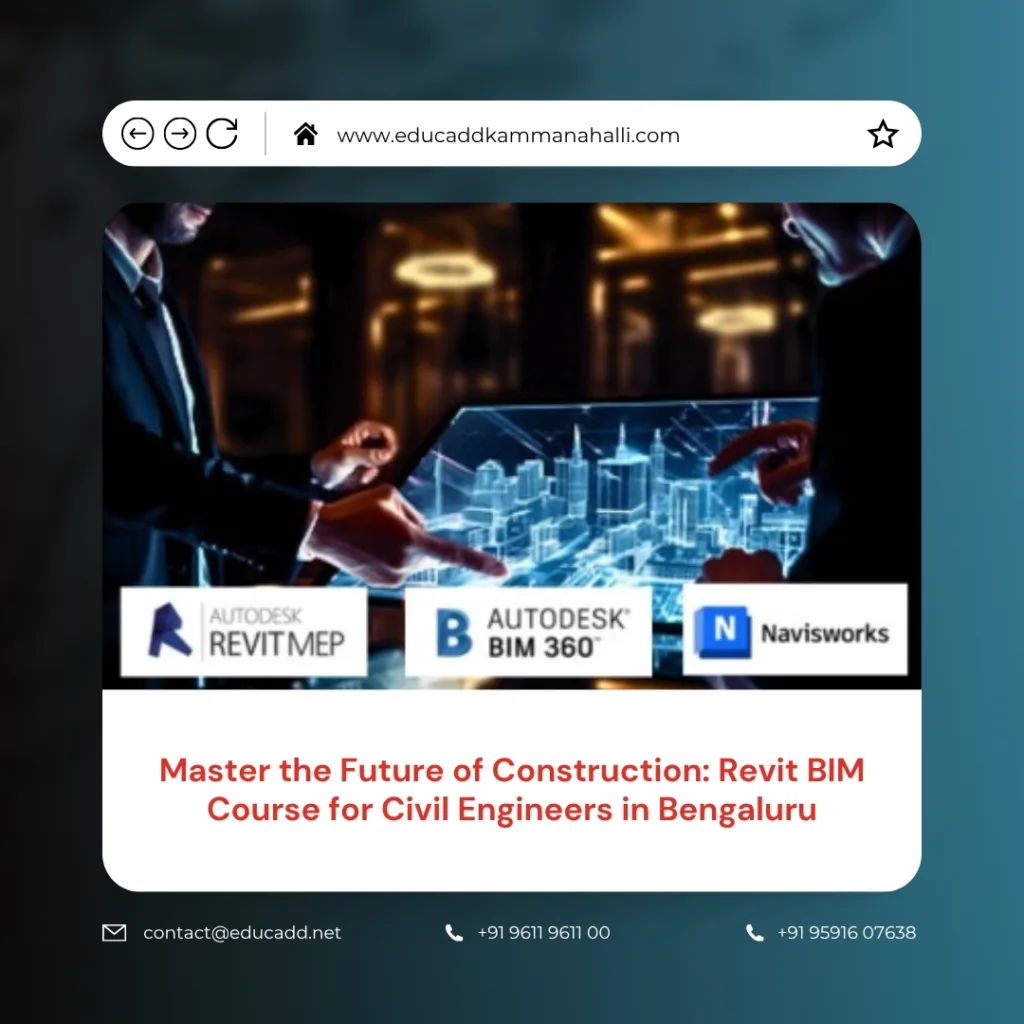This screenshot has width=1024, height=1024.
Task: Click the phone icon beside +91 9611 9611 00
Action: tap(453, 932)
